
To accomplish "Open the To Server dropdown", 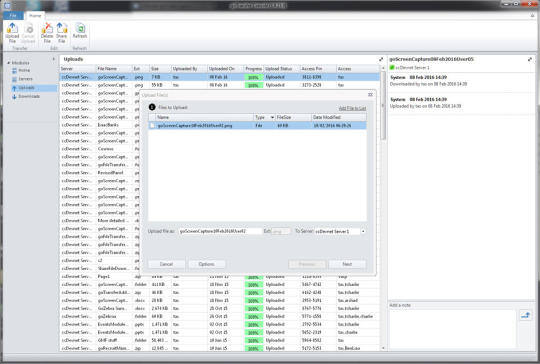I will point(363,231).
